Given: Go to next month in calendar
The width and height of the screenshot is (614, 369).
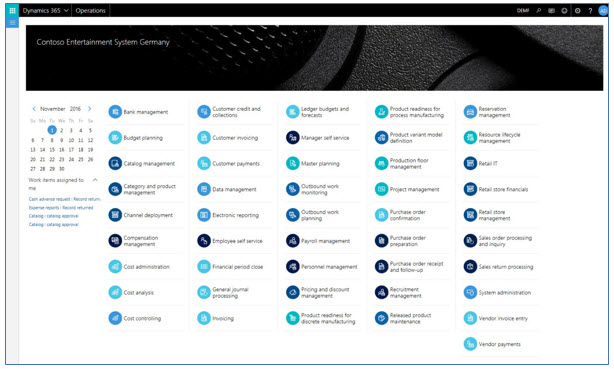Looking at the screenshot, I should point(90,109).
